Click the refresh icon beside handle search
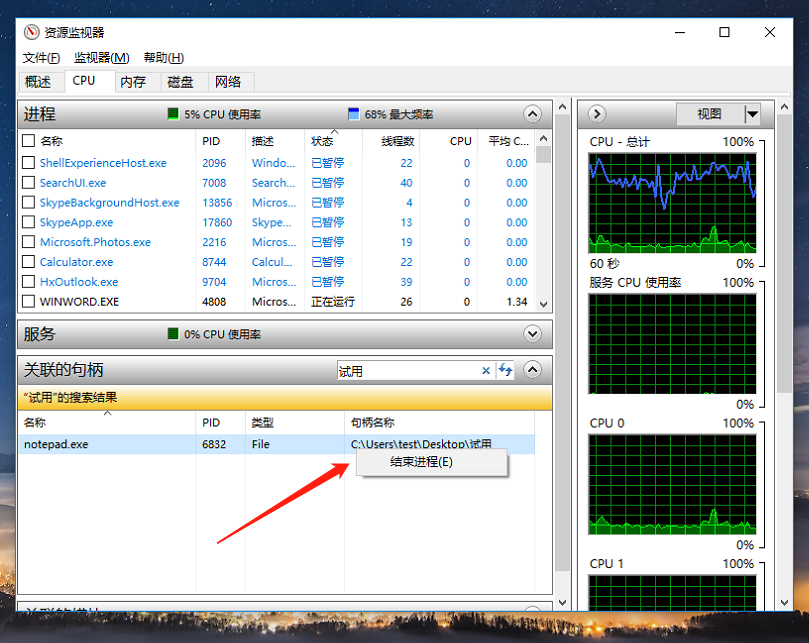Viewport: 809px width, 643px height. (506, 371)
